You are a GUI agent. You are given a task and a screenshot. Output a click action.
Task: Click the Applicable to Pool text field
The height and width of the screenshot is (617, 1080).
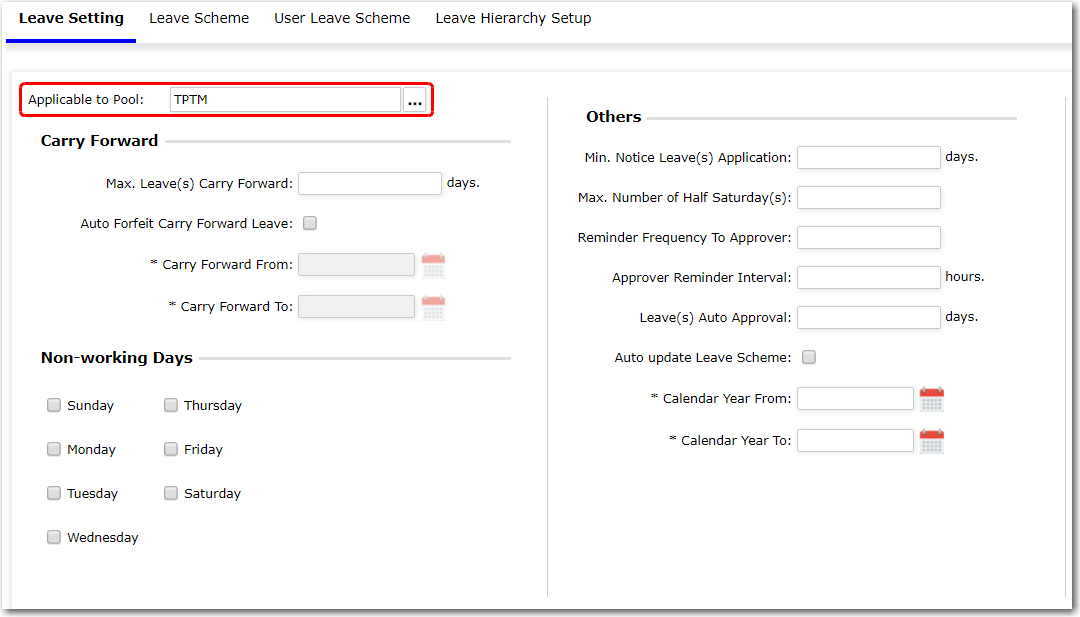(x=285, y=100)
